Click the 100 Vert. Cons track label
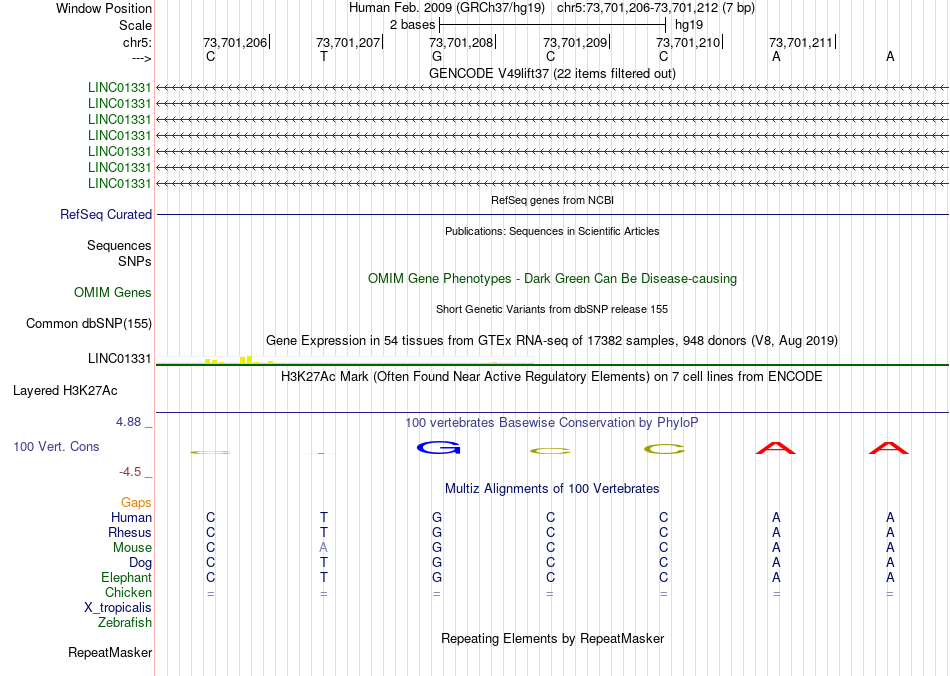 [x=56, y=446]
